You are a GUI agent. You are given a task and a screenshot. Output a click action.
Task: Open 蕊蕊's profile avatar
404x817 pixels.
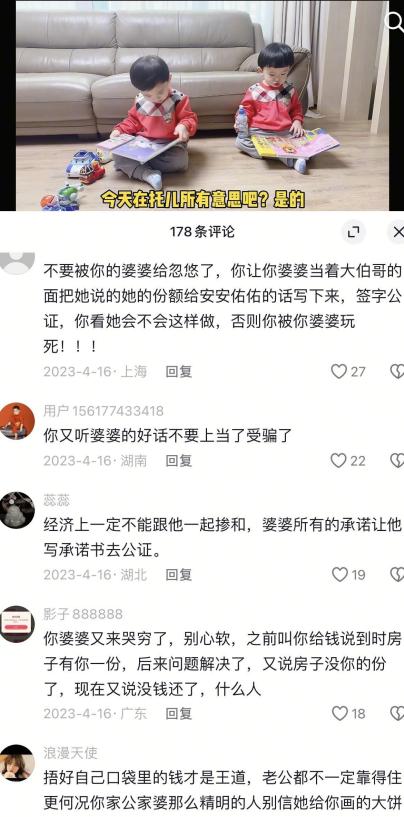(x=17, y=510)
